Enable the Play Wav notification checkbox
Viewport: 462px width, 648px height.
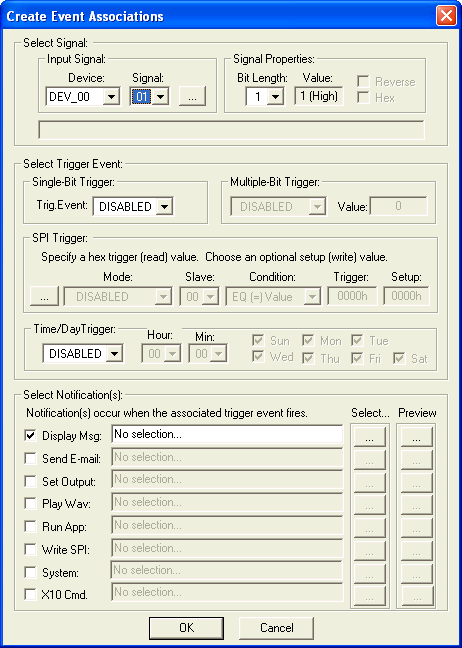[x=30, y=504]
